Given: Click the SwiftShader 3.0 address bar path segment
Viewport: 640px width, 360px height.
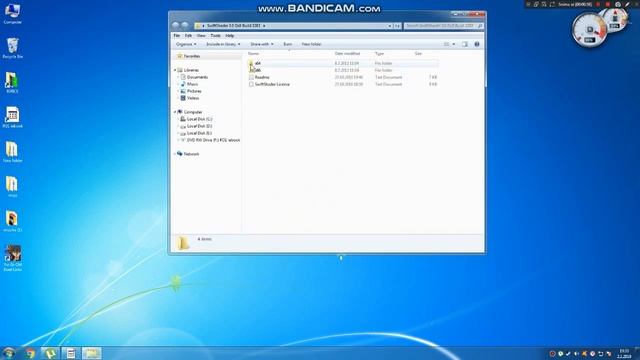Looking at the screenshot, I should (x=233, y=26).
